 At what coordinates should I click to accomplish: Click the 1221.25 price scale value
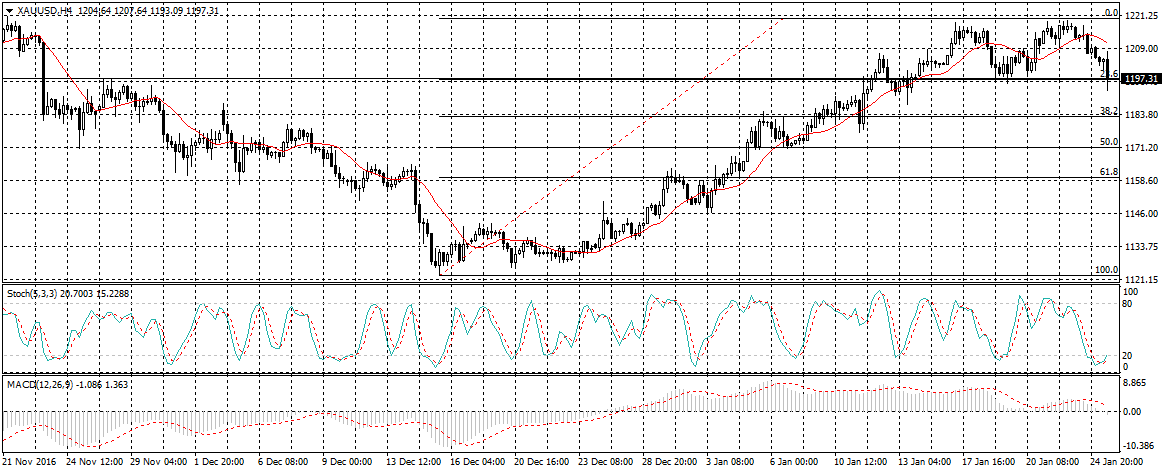(x=1139, y=17)
